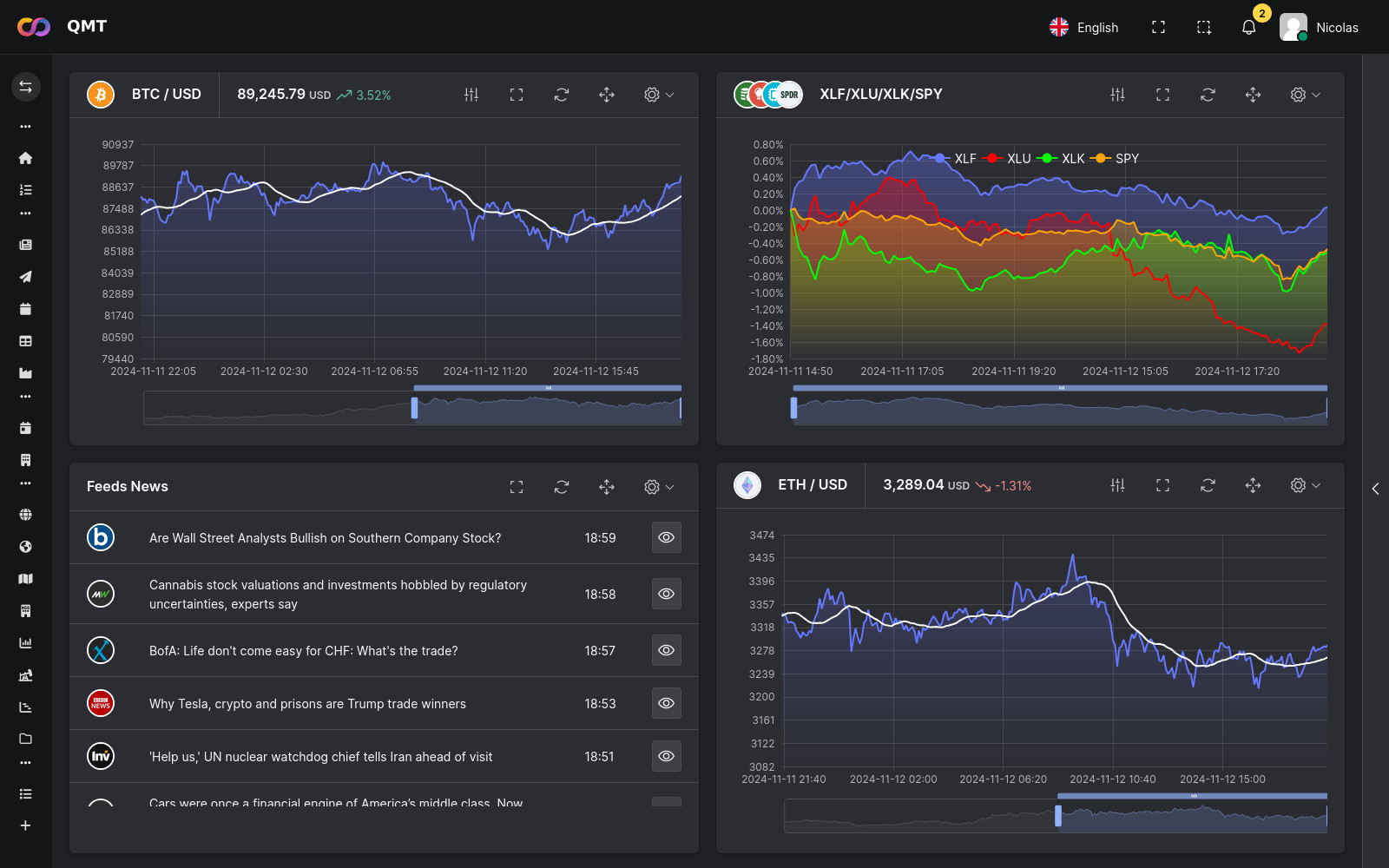This screenshot has width=1389, height=868.
Task: Click ETH chart range slider left handle
Action: click(1057, 816)
